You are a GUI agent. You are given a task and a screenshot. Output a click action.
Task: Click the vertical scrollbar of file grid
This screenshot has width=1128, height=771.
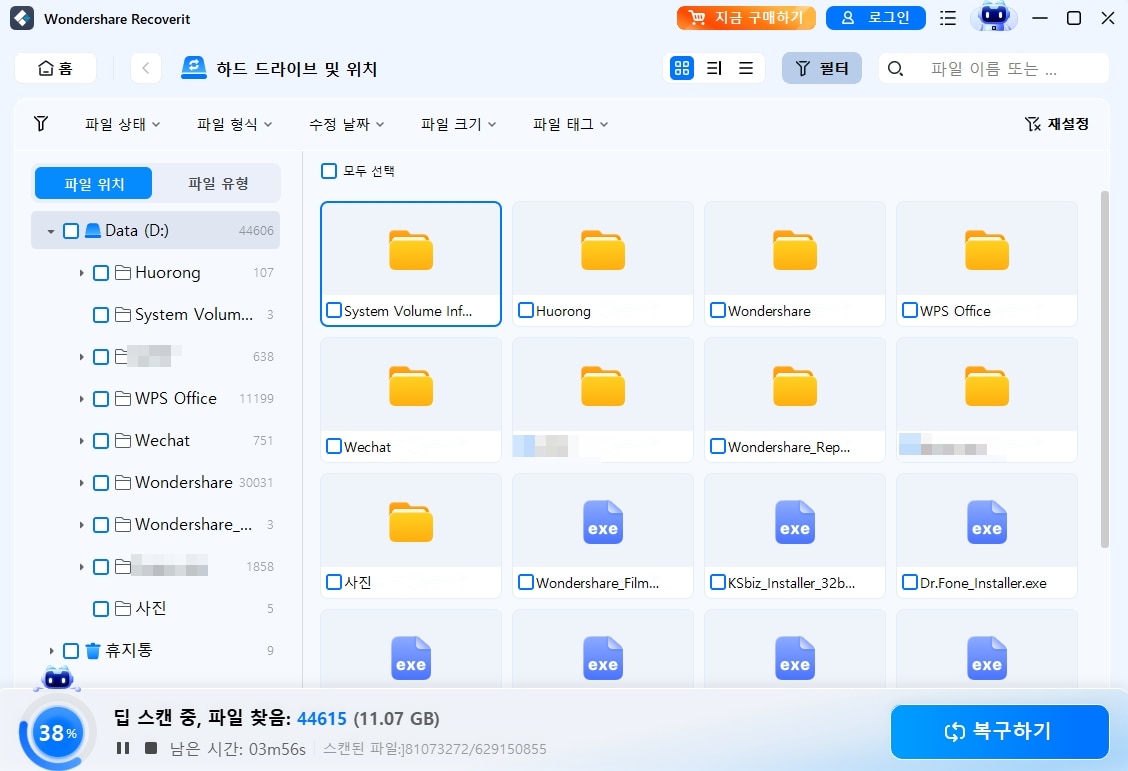point(1105,370)
